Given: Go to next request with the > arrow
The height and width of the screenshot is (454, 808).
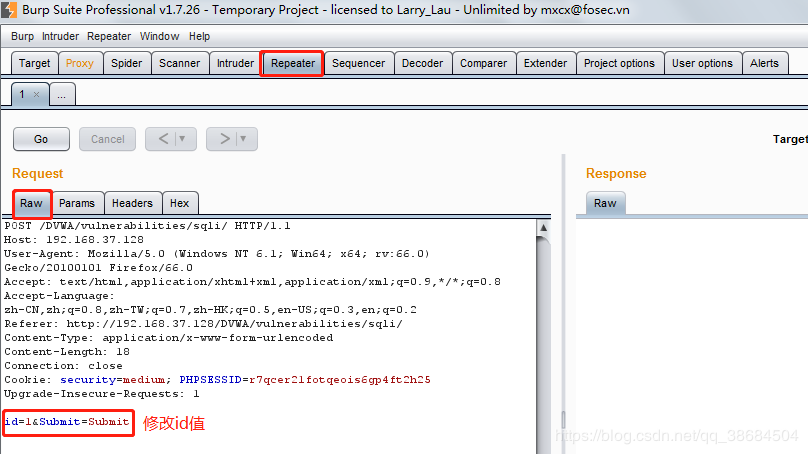Looking at the screenshot, I should (224, 139).
